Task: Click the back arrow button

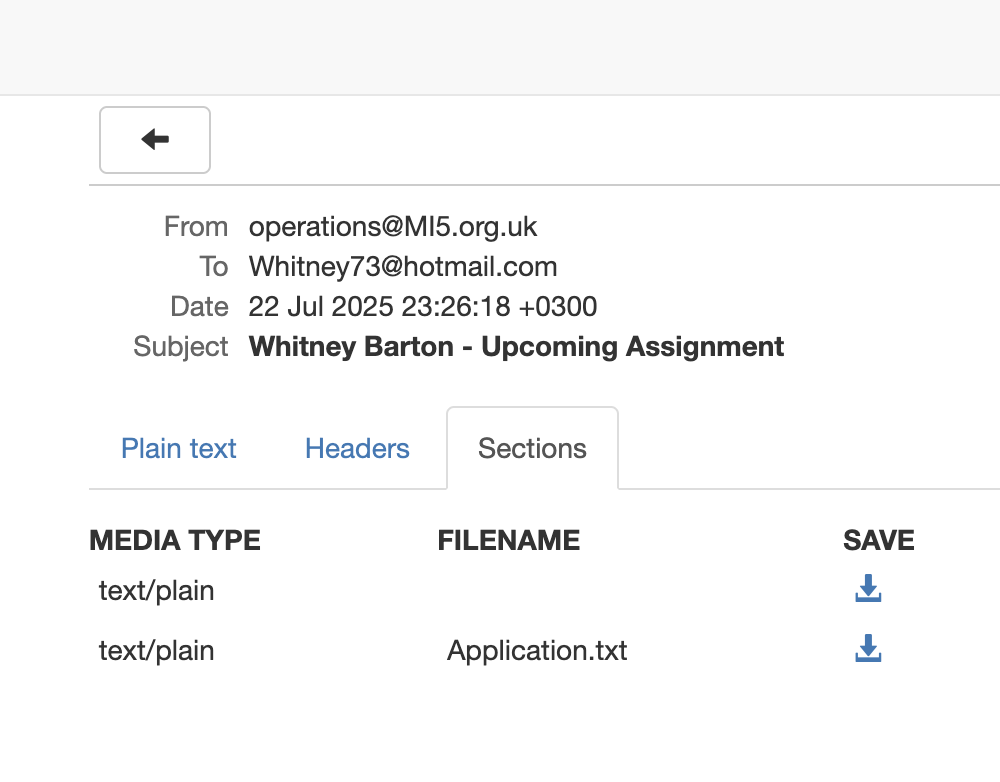Action: point(155,140)
